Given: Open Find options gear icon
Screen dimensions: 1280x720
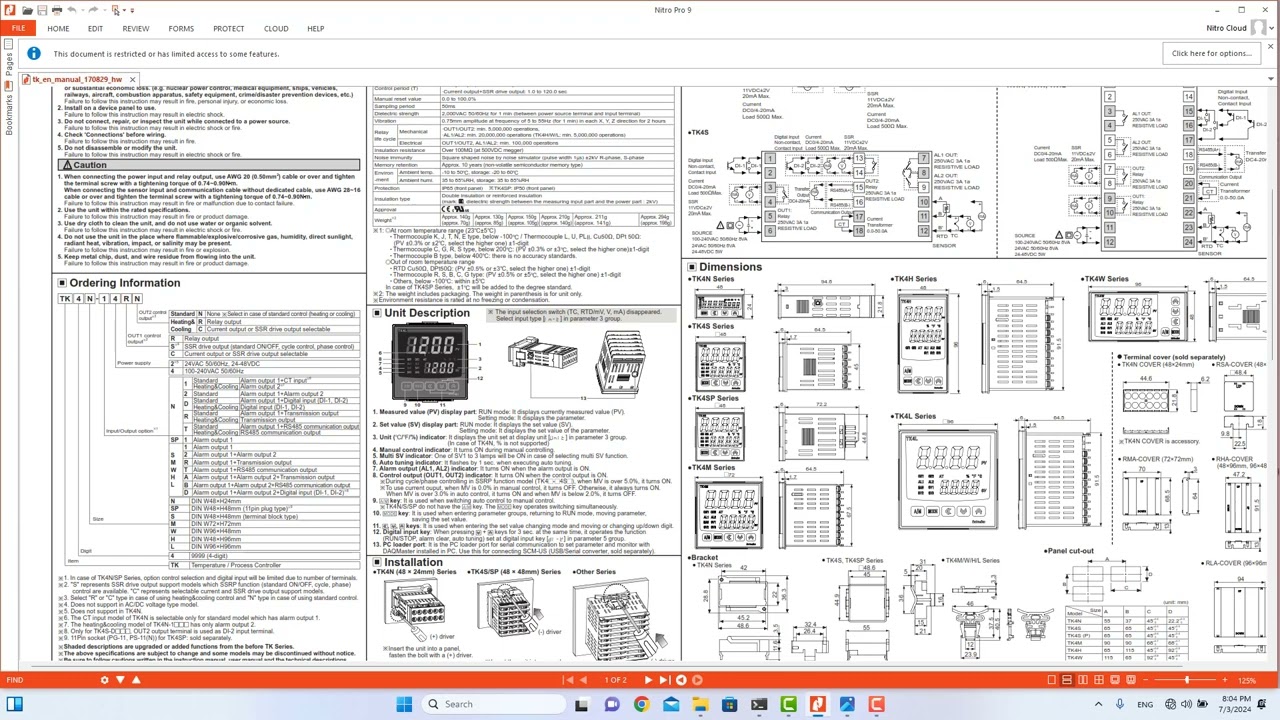Looking at the screenshot, I should tap(104, 680).
